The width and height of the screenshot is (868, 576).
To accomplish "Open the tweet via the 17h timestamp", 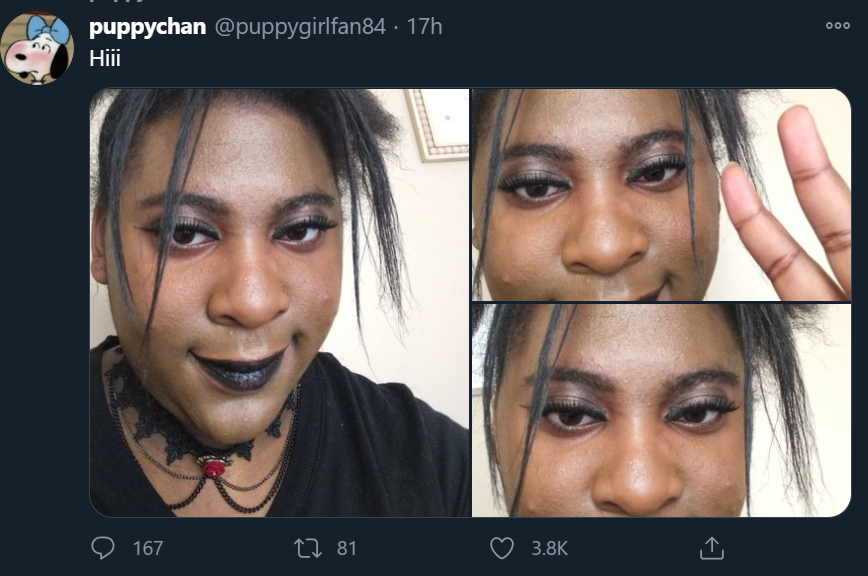I will (425, 27).
